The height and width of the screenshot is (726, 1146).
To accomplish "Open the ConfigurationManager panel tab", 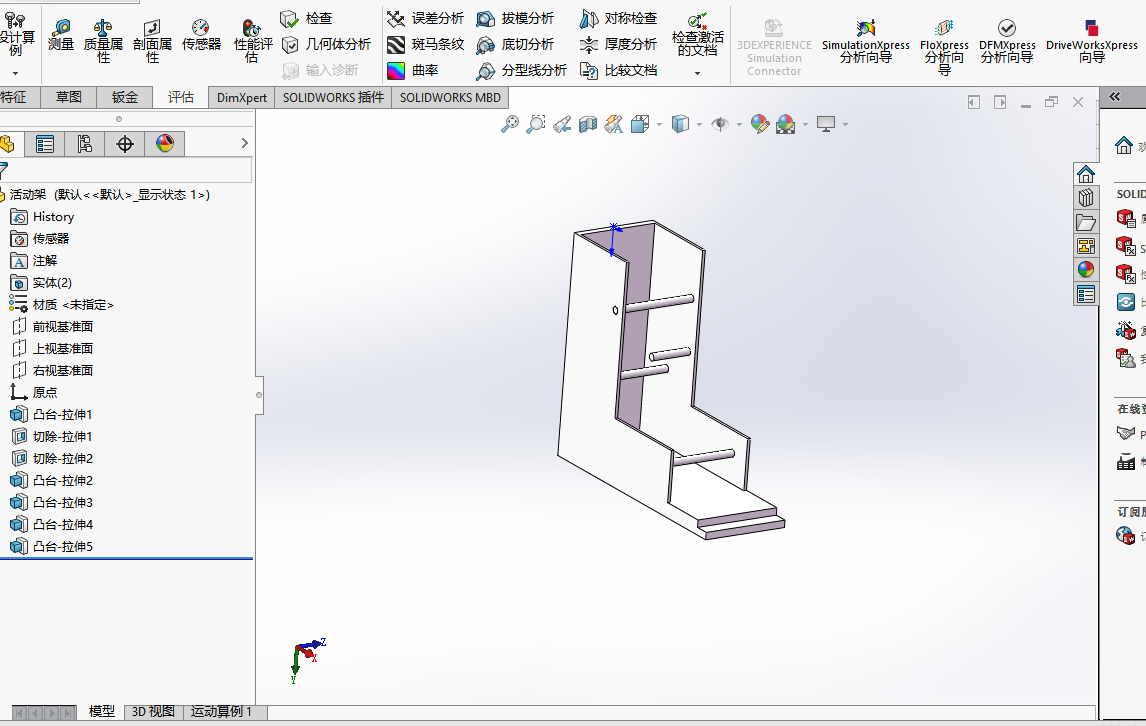I will [x=85, y=144].
